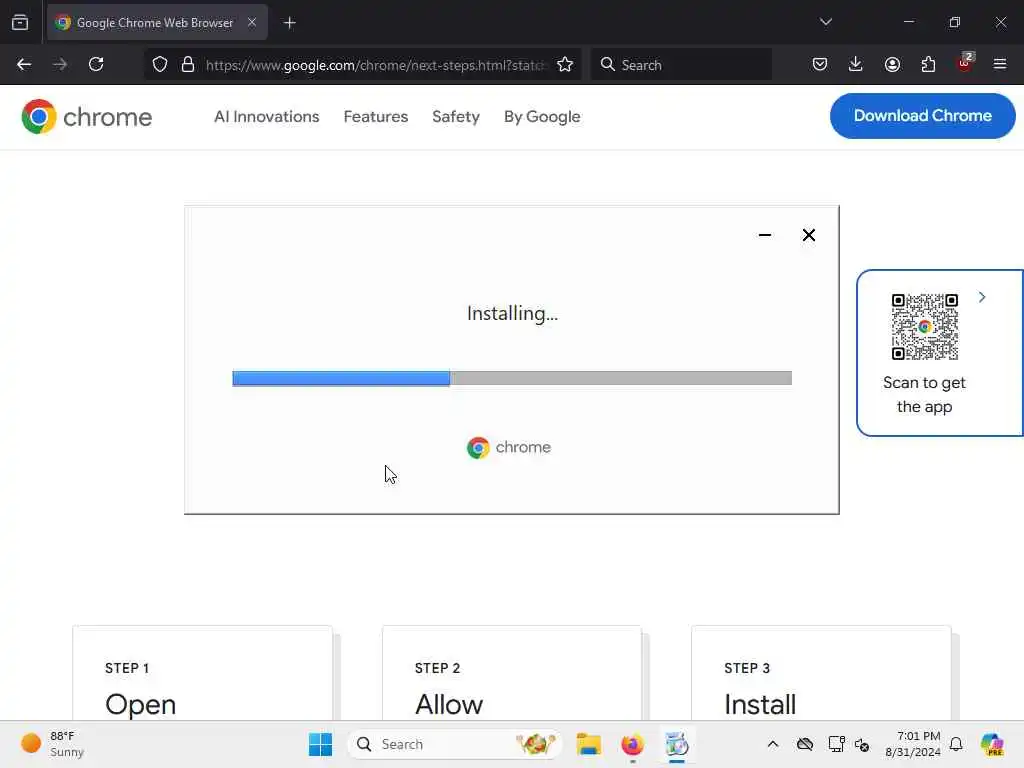The image size is (1024, 768).
Task: Open the Features menu item
Action: pyautogui.click(x=376, y=116)
